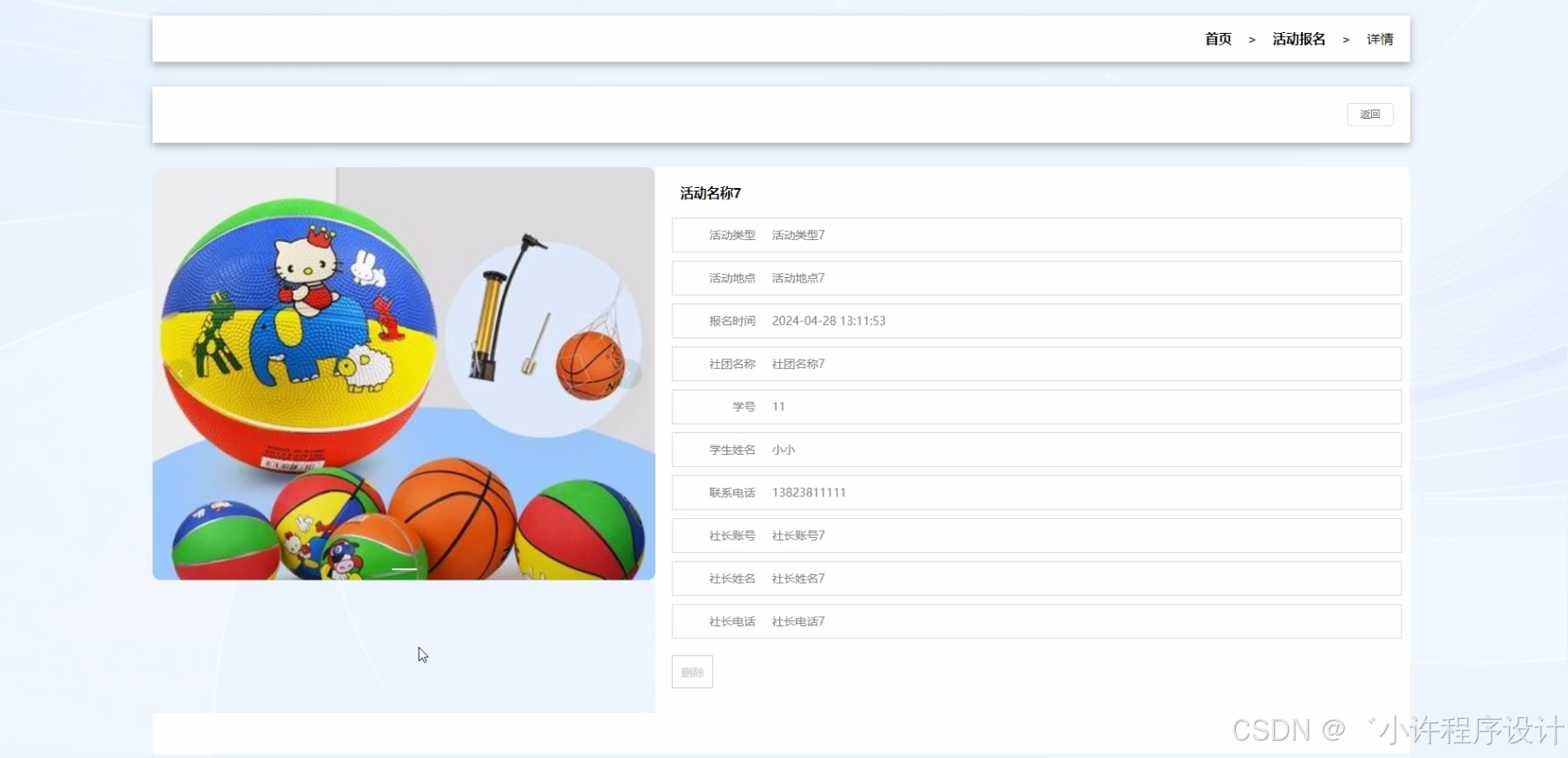Click the 详情 breadcrumb item
1568x758 pixels.
(x=1380, y=39)
